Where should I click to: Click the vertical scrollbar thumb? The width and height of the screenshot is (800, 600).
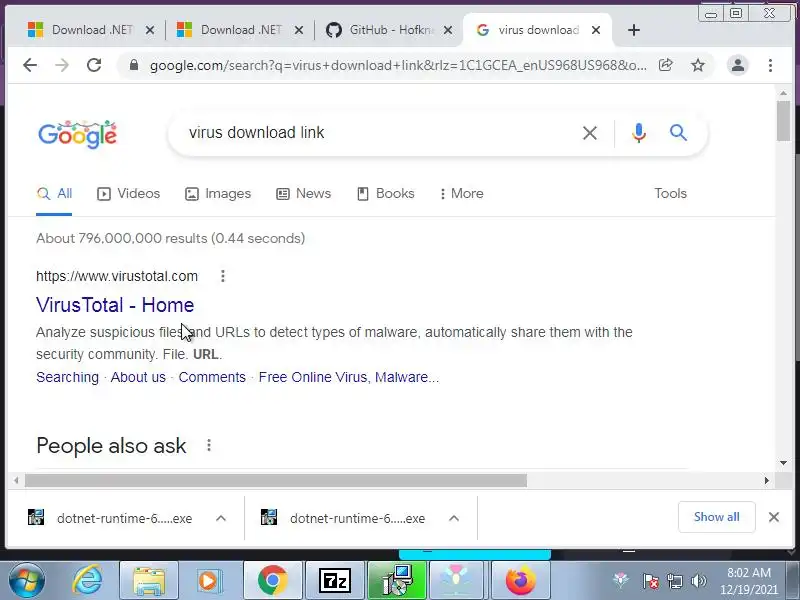783,121
